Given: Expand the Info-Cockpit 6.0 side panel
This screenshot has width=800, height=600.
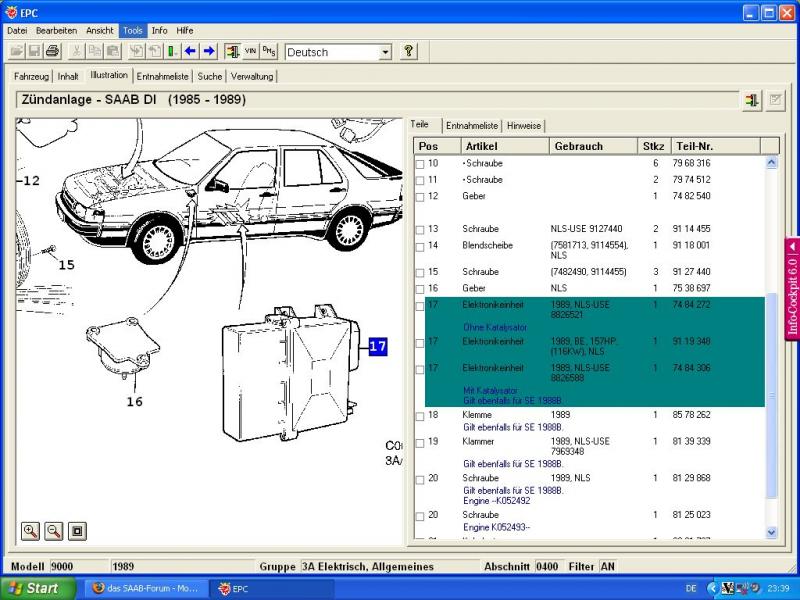Looking at the screenshot, I should coord(792,288).
